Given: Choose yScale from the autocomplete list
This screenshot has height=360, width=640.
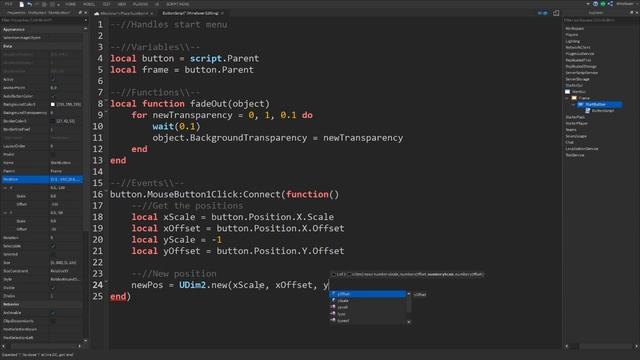Looking at the screenshot, I should pyautogui.click(x=367, y=301).
